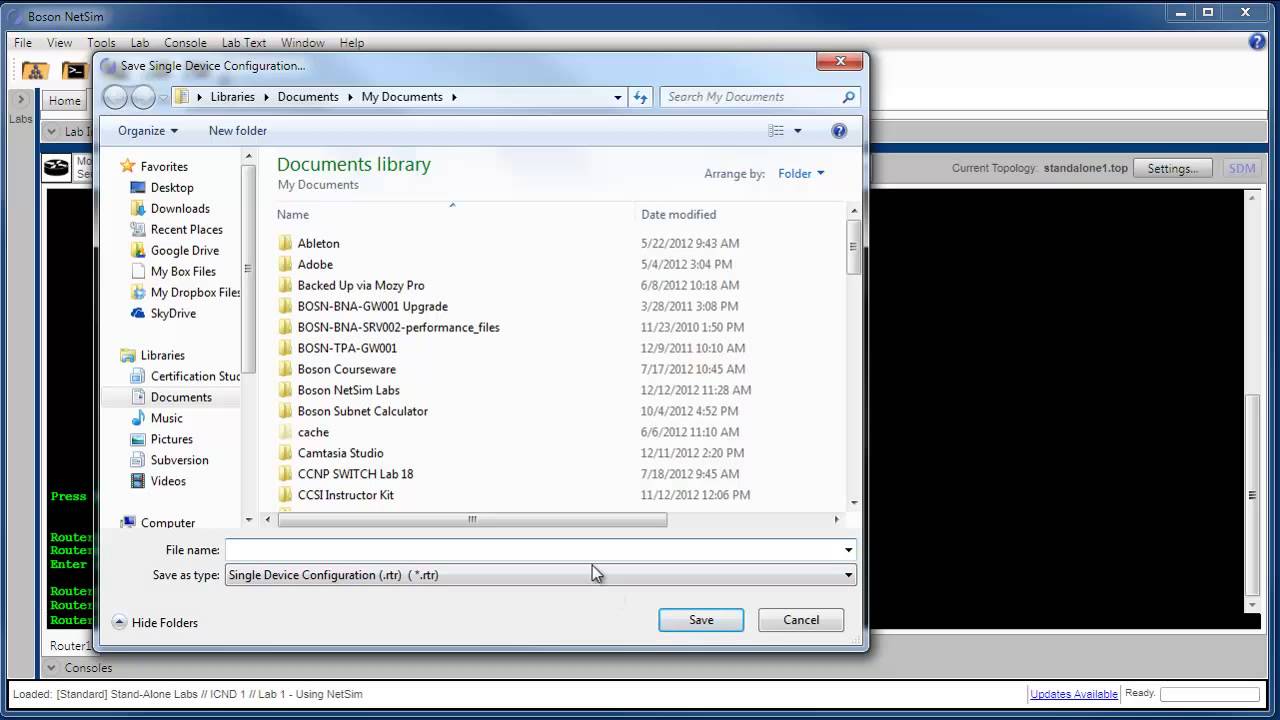
Task: Open the File menu
Action: (23, 43)
